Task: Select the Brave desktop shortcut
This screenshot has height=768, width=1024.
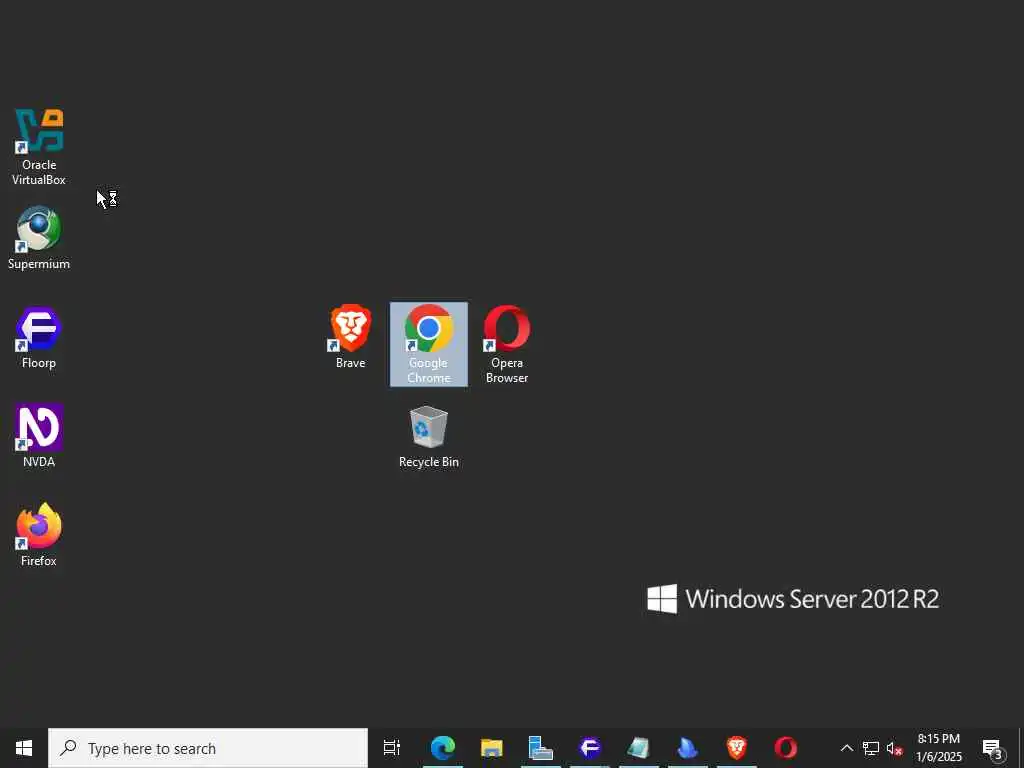Action: tap(351, 337)
